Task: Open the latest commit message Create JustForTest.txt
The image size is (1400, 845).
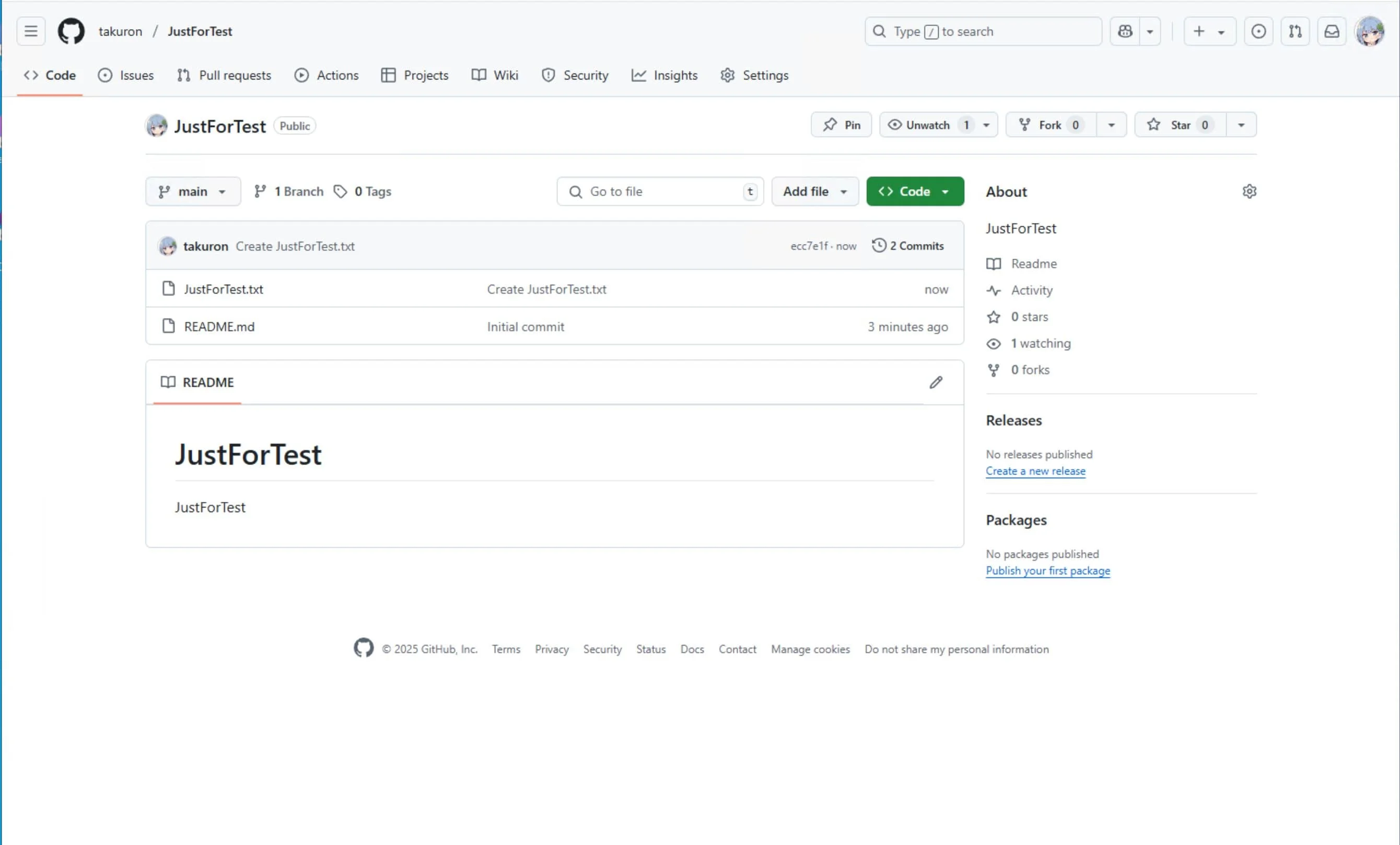Action: click(295, 246)
